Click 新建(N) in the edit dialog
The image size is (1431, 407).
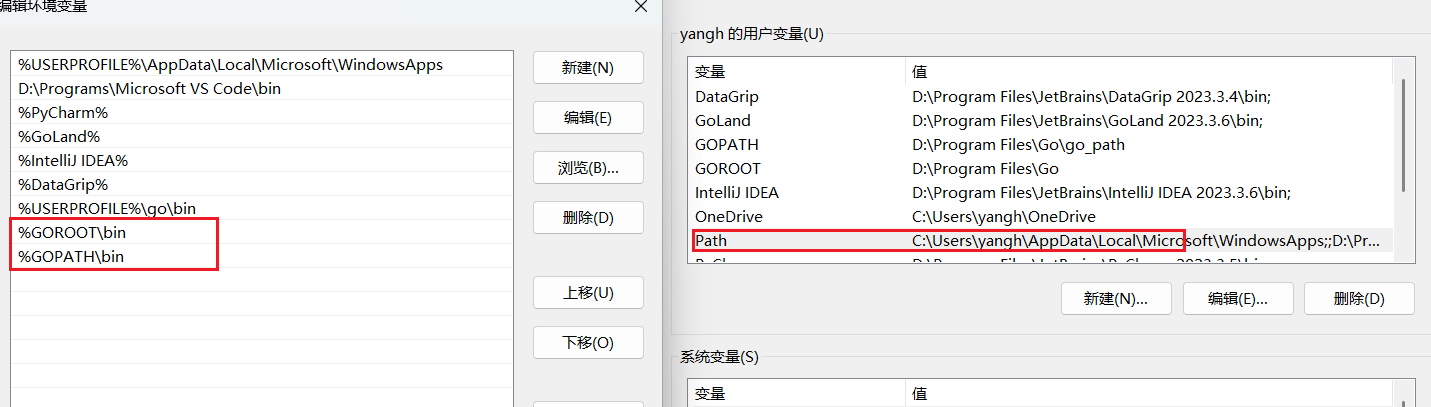point(588,68)
